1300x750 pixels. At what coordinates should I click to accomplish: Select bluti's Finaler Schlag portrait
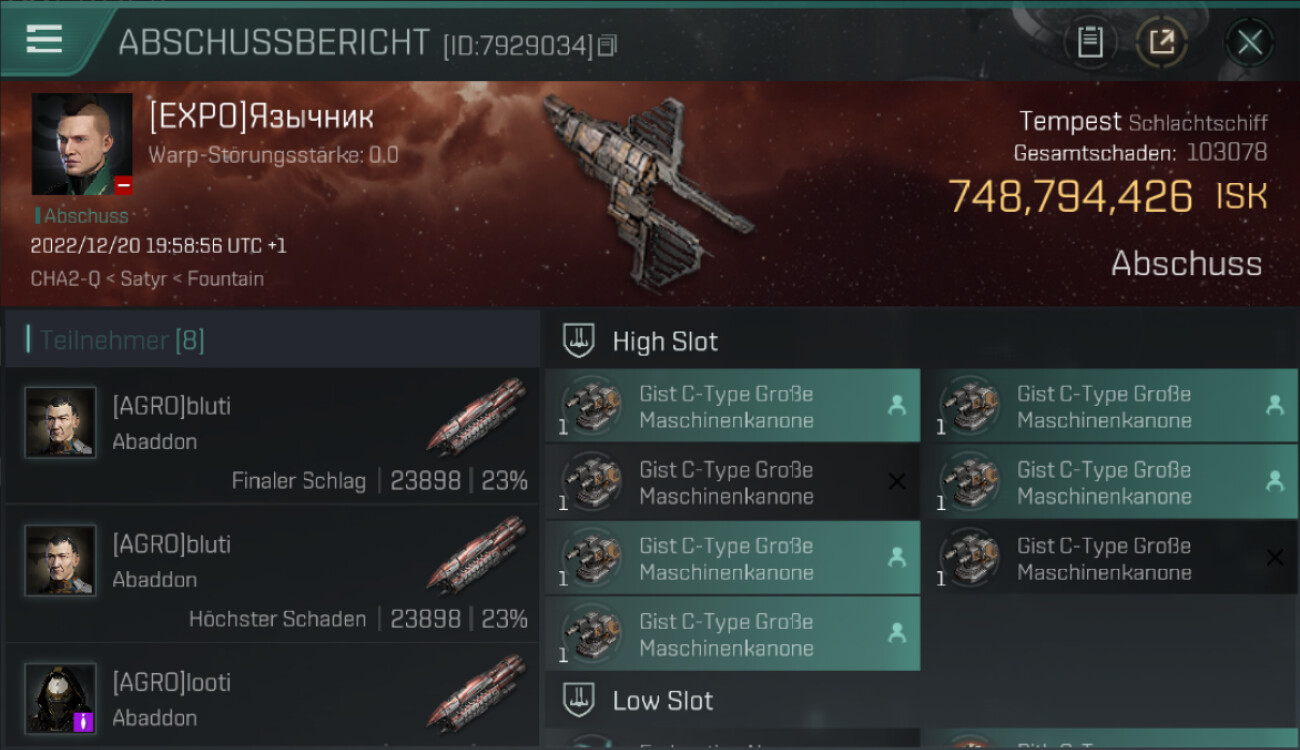coord(61,422)
